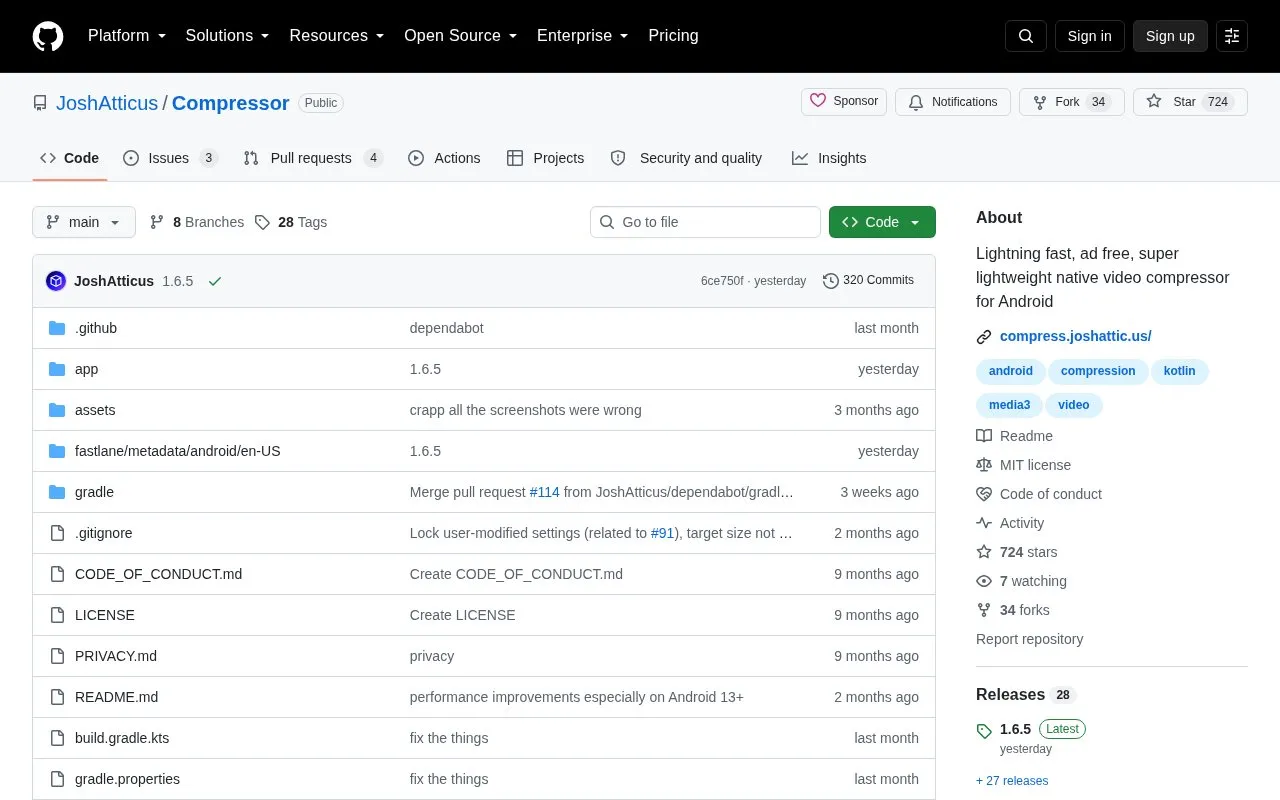Screen dimensions: 1280x800
Task: Open the .github folder
Action: 96,328
